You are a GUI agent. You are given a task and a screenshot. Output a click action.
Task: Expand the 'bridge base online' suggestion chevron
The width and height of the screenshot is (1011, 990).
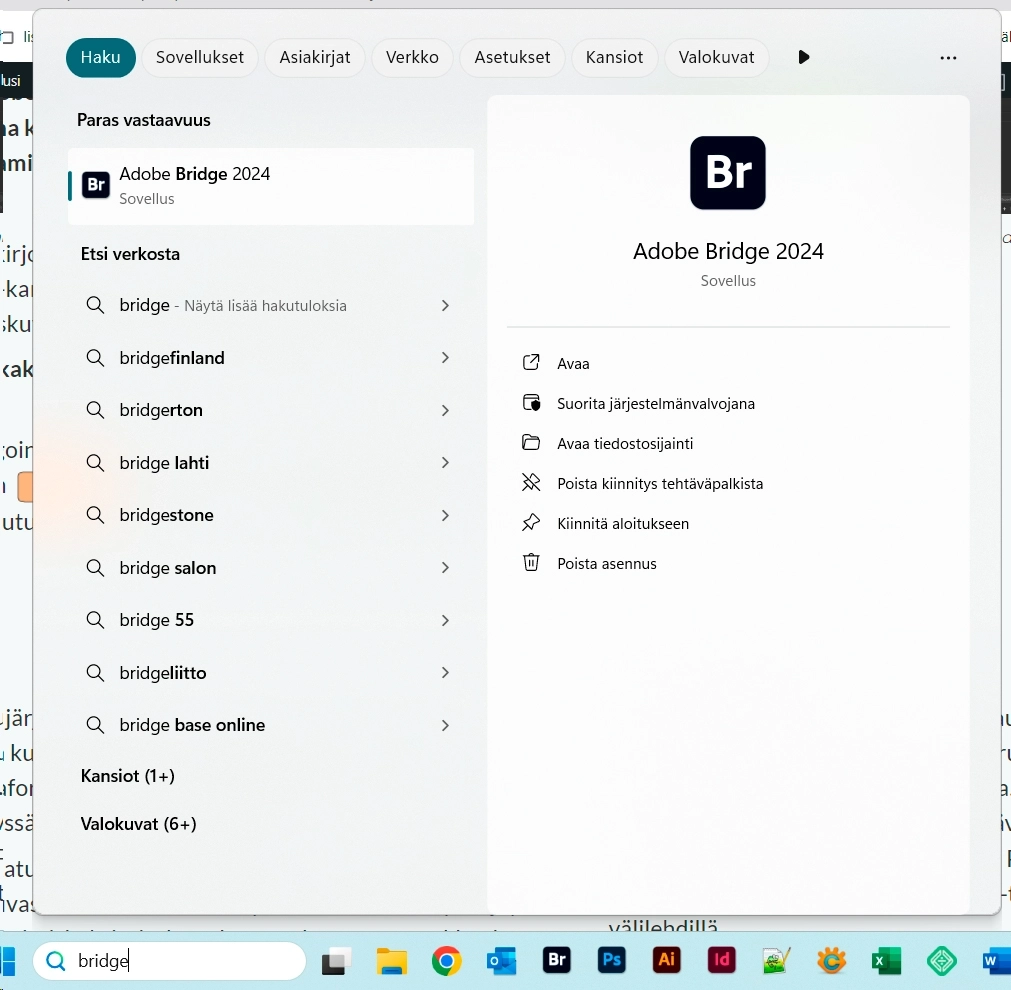point(445,726)
